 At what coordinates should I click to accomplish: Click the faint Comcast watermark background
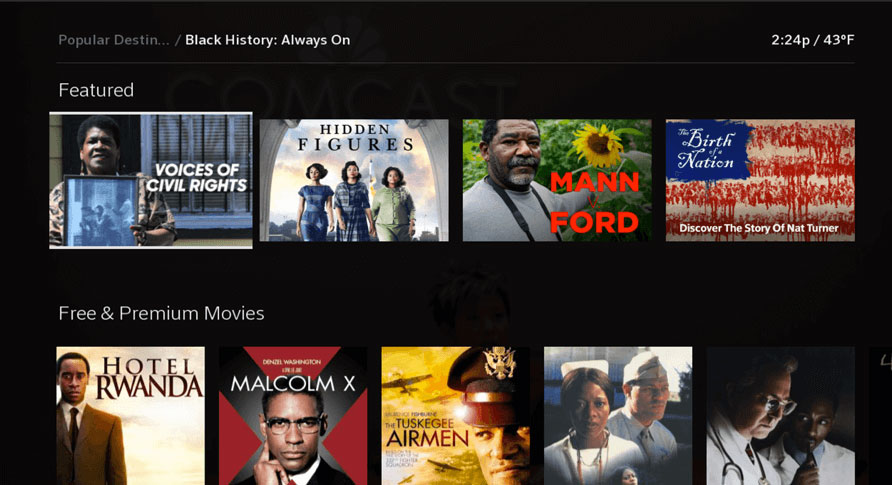(x=341, y=100)
